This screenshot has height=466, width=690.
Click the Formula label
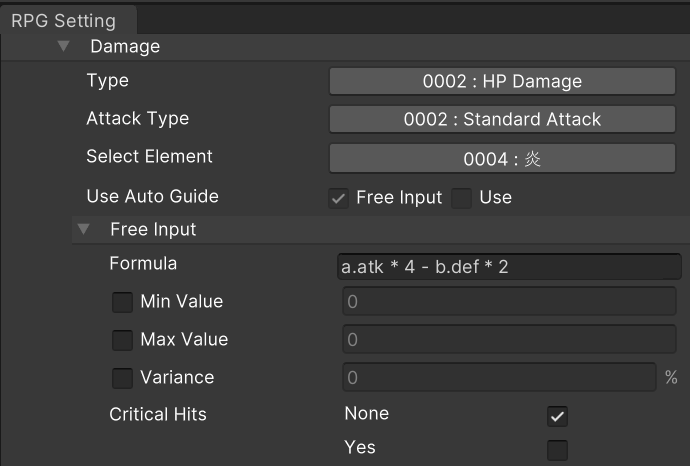[x=143, y=263]
